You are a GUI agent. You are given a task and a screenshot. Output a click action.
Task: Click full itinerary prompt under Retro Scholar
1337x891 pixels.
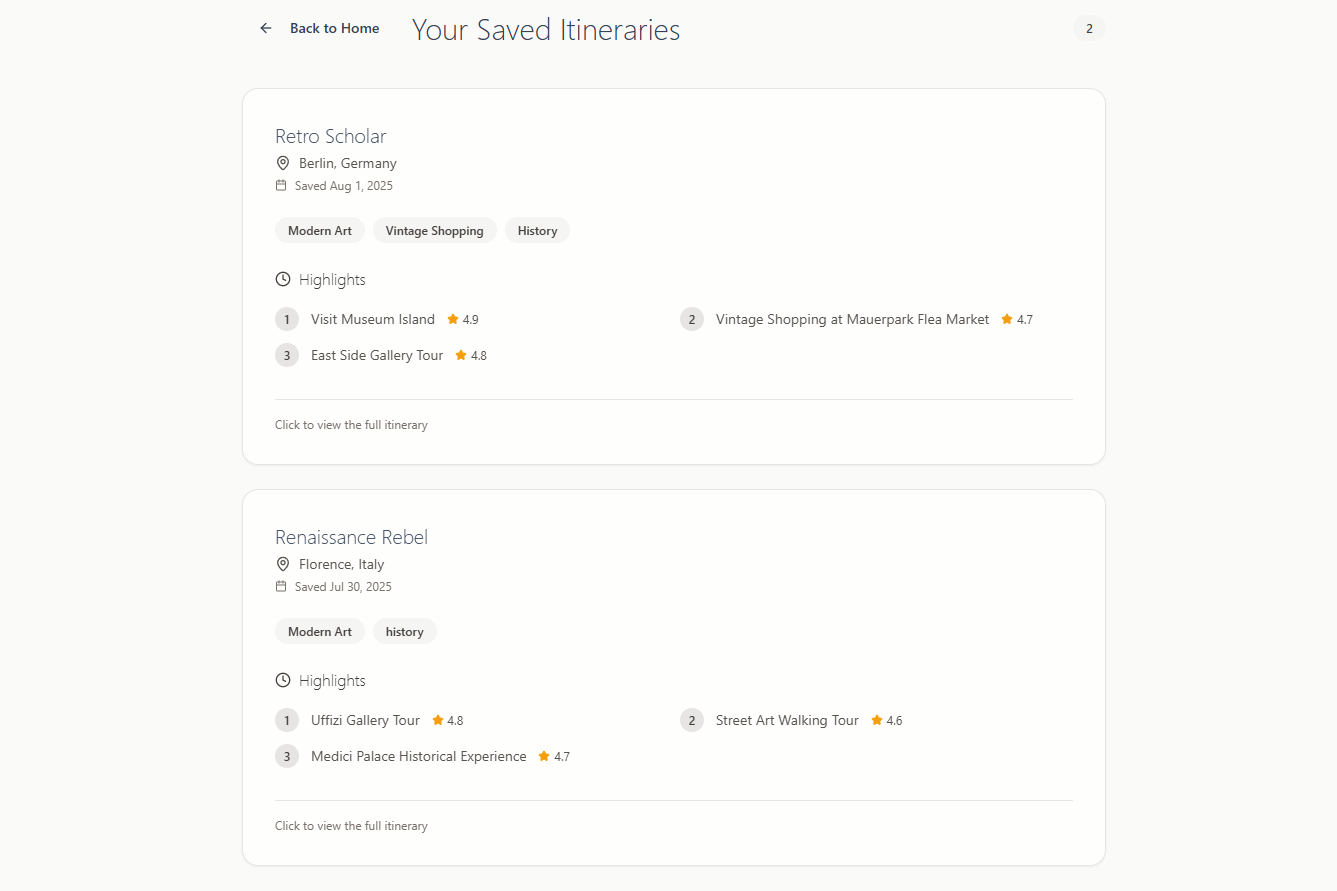pyautogui.click(x=351, y=425)
